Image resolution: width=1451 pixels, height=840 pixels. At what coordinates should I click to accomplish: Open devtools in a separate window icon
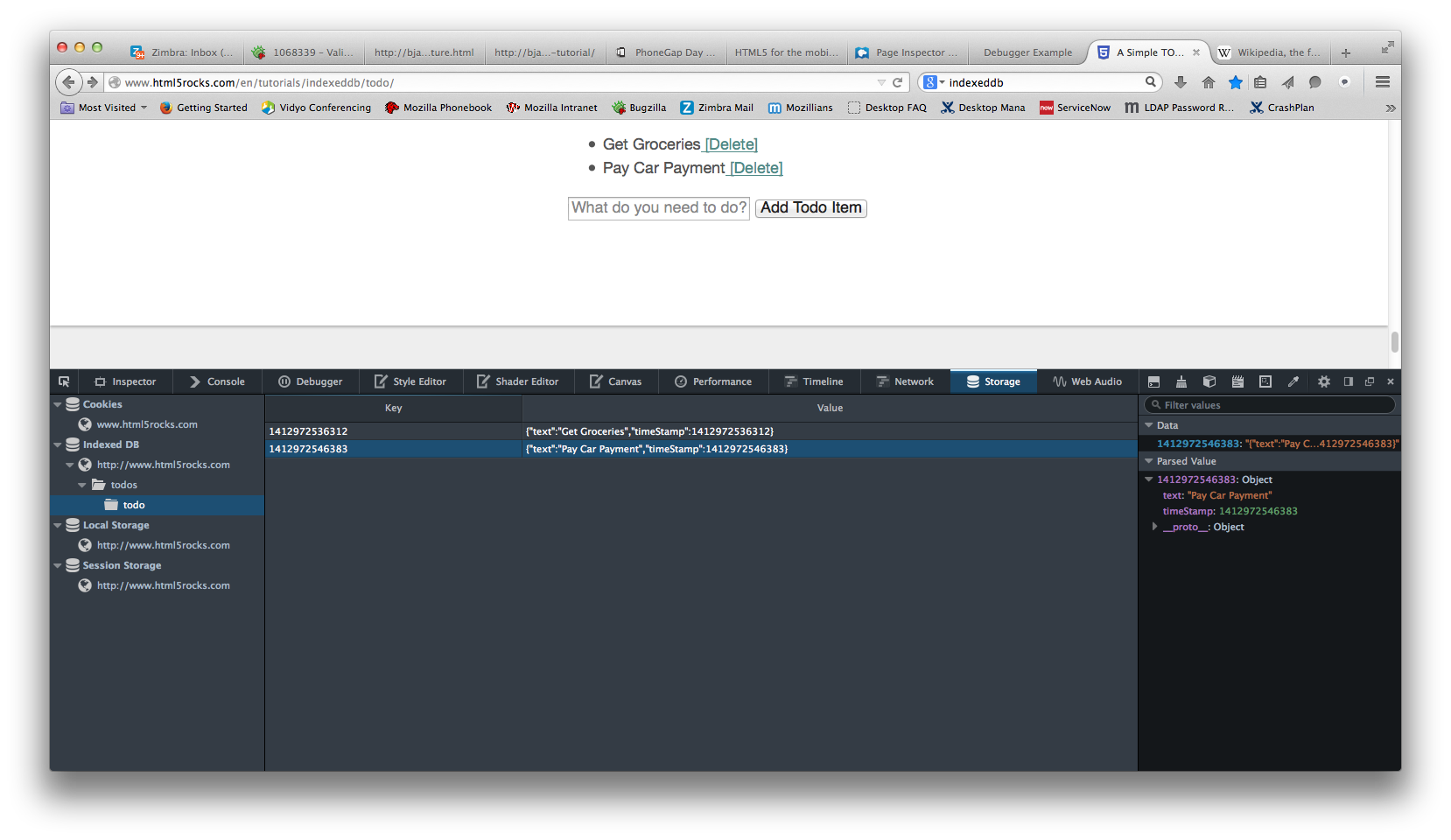1370,381
